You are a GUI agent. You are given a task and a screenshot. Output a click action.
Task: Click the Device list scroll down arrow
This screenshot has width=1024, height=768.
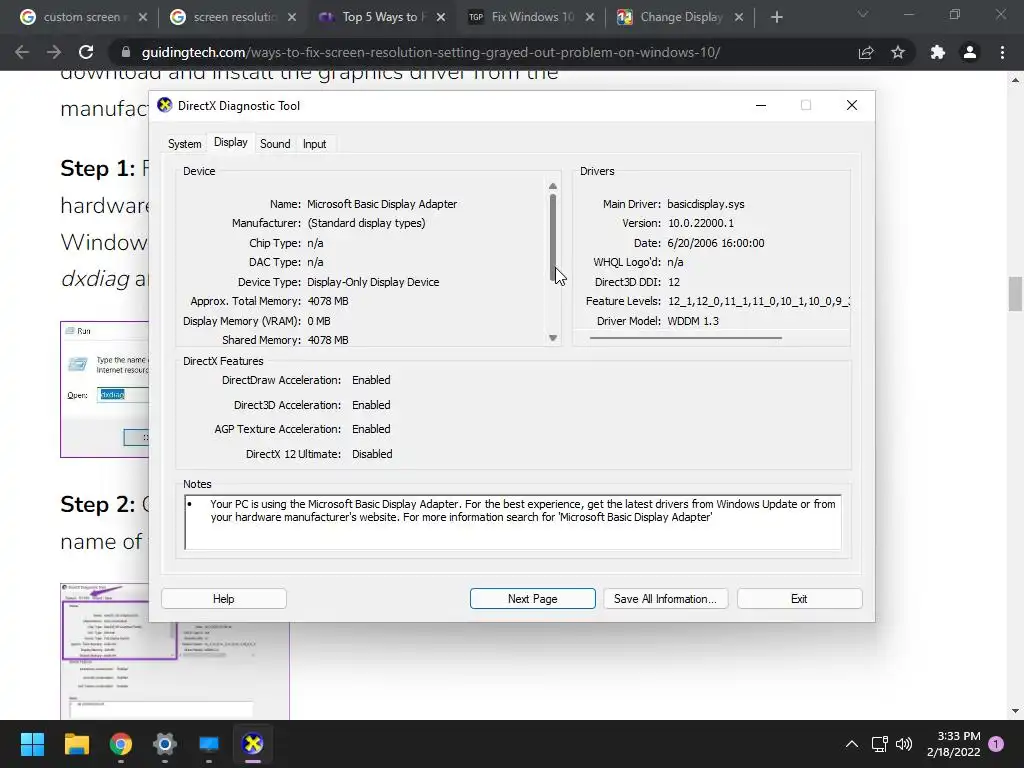[552, 338]
